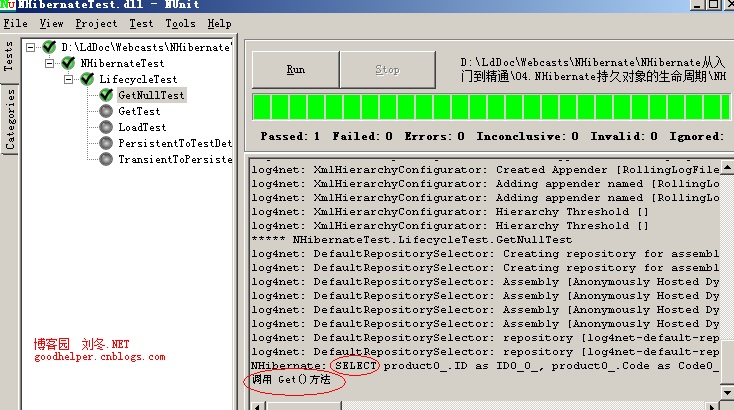The height and width of the screenshot is (410, 734).
Task: Select the TransientToPersiste tree item
Action: click(175, 159)
